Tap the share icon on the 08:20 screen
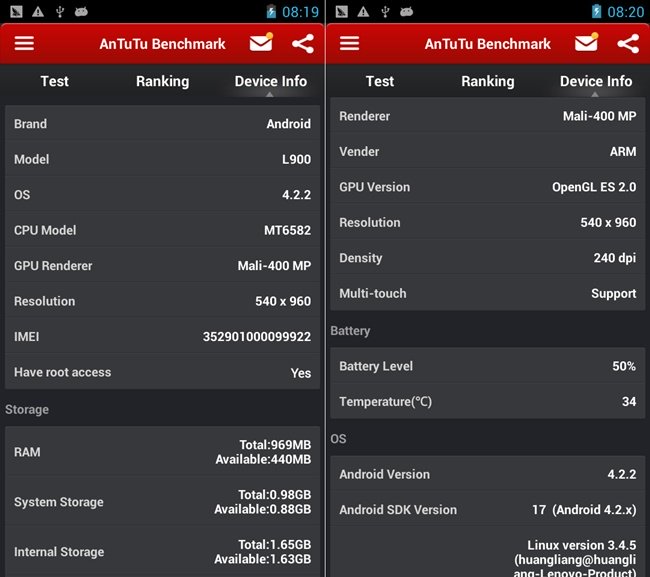This screenshot has width=650, height=577. 628,44
